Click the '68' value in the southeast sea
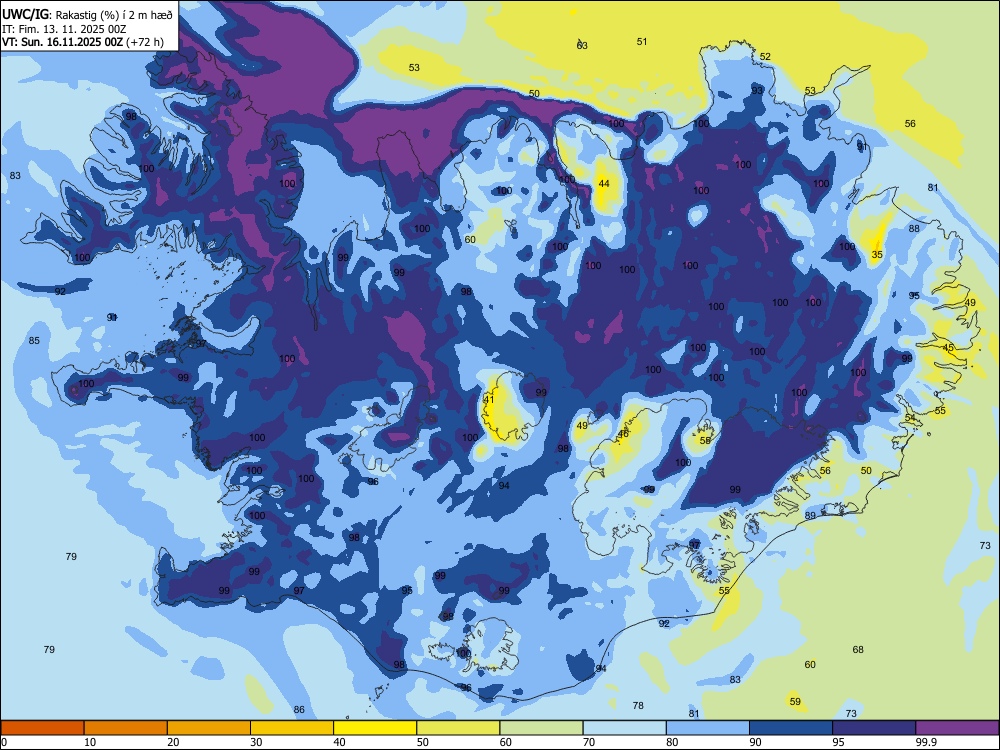1000x750 pixels. tap(858, 650)
